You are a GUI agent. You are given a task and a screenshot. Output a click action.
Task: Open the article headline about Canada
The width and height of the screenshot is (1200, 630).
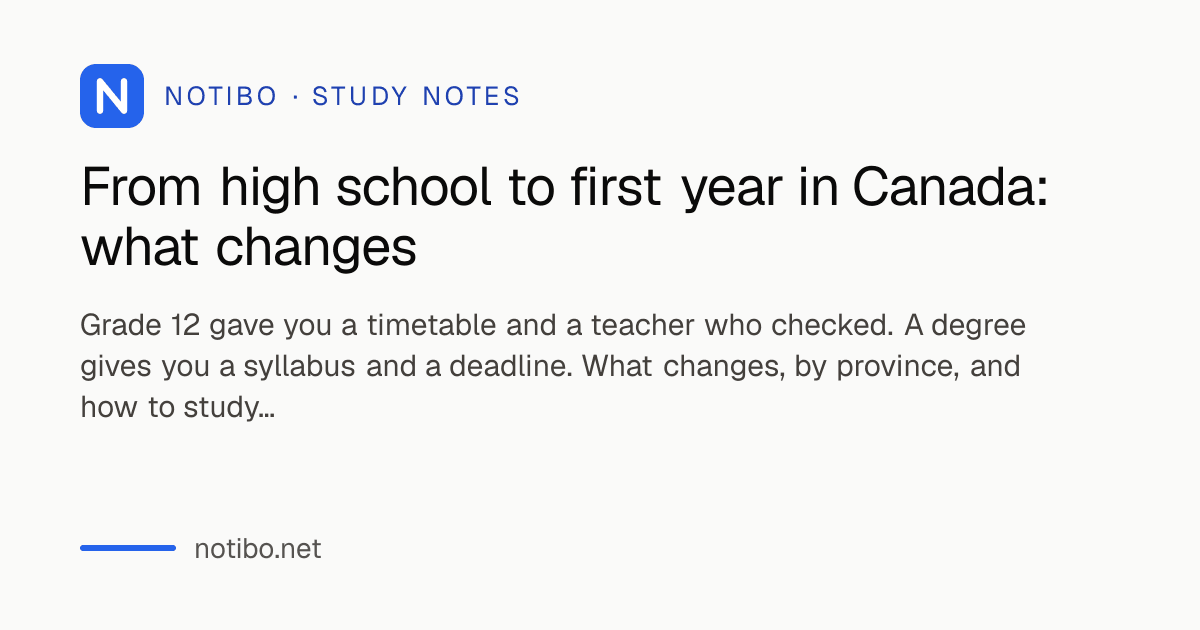pyautogui.click(x=565, y=218)
